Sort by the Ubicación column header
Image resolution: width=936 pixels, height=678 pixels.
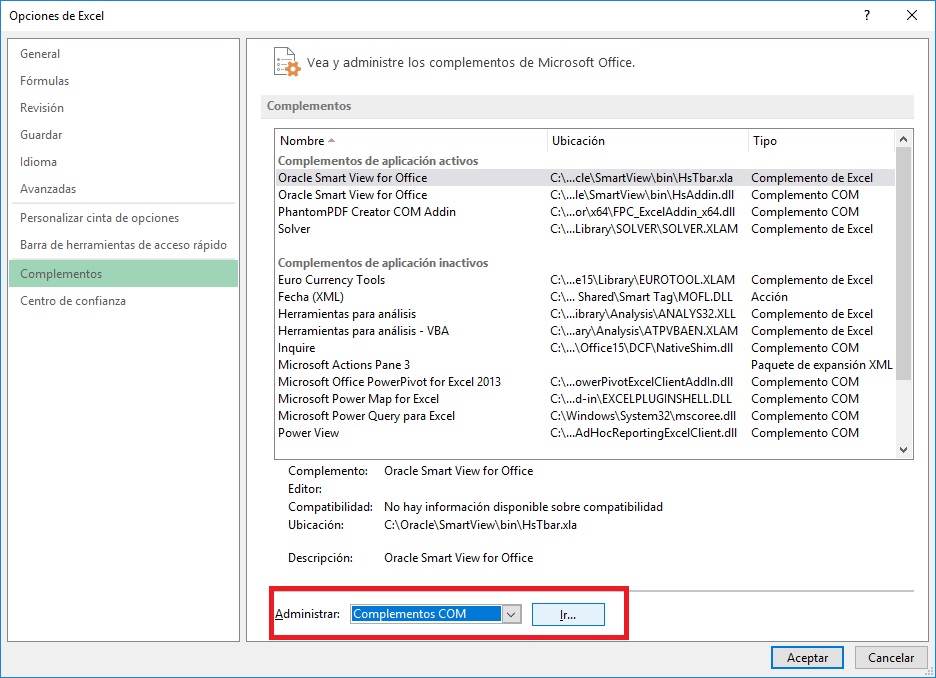(646, 141)
